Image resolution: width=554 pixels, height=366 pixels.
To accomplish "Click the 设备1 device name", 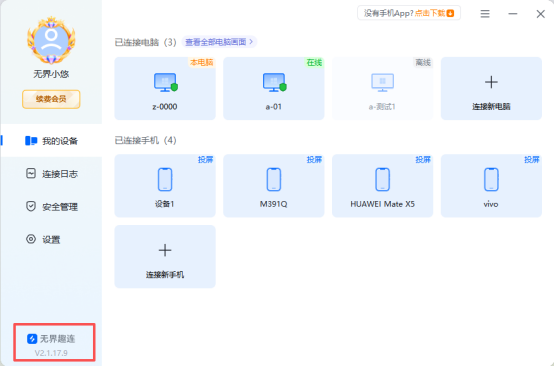I will coord(165,204).
